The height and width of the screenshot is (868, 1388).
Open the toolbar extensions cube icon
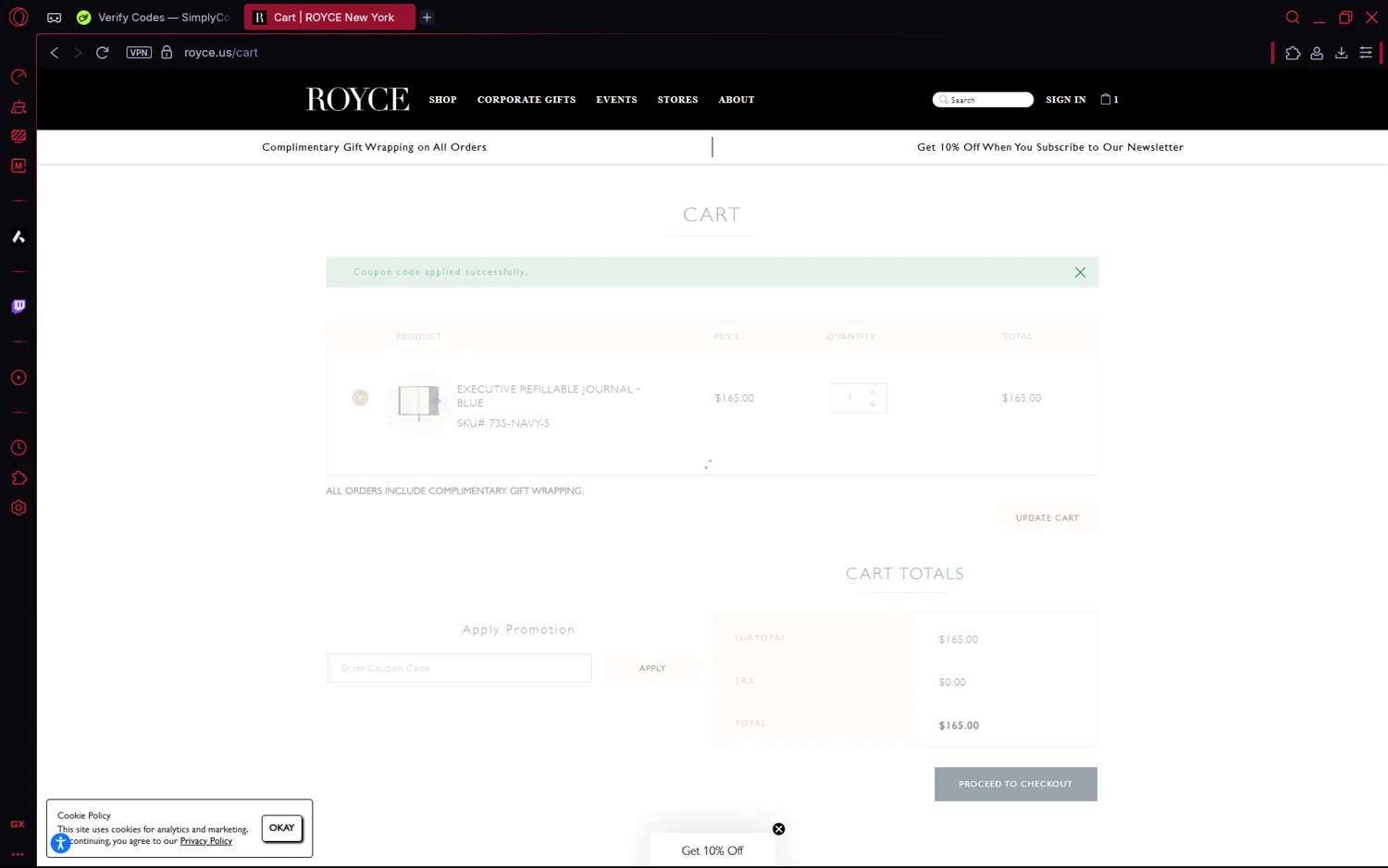1293,53
